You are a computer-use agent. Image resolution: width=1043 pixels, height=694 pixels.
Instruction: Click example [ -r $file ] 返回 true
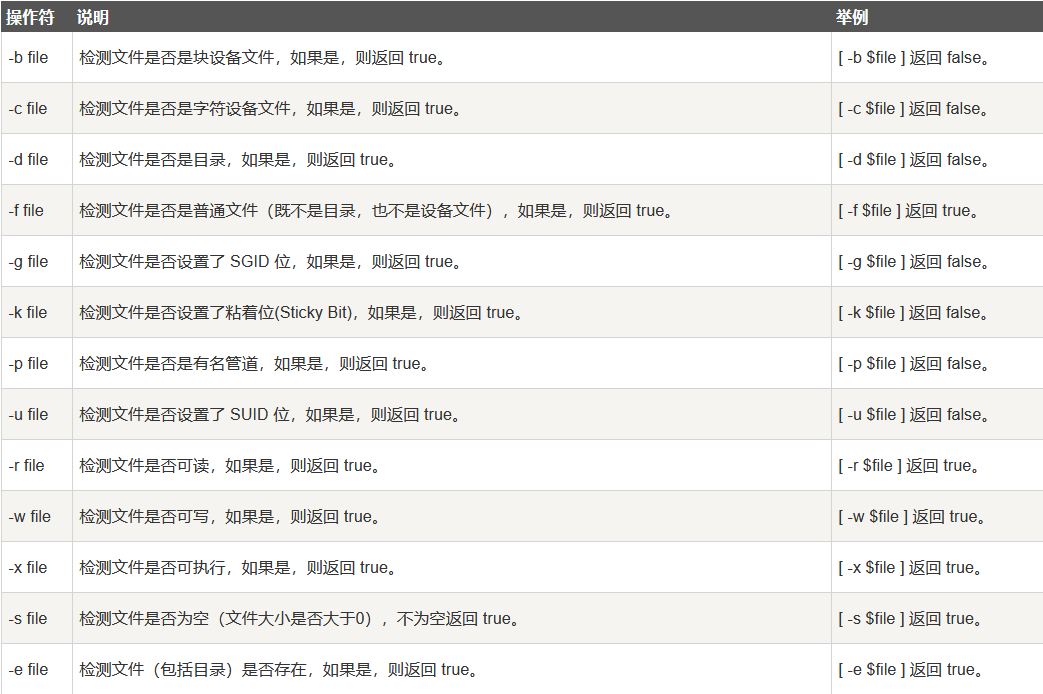coord(909,466)
